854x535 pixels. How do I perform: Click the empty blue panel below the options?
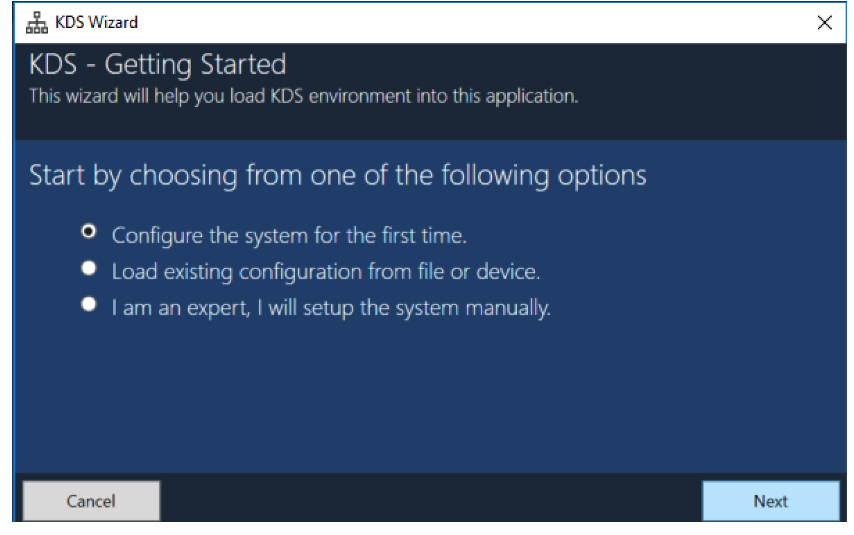click(430, 398)
